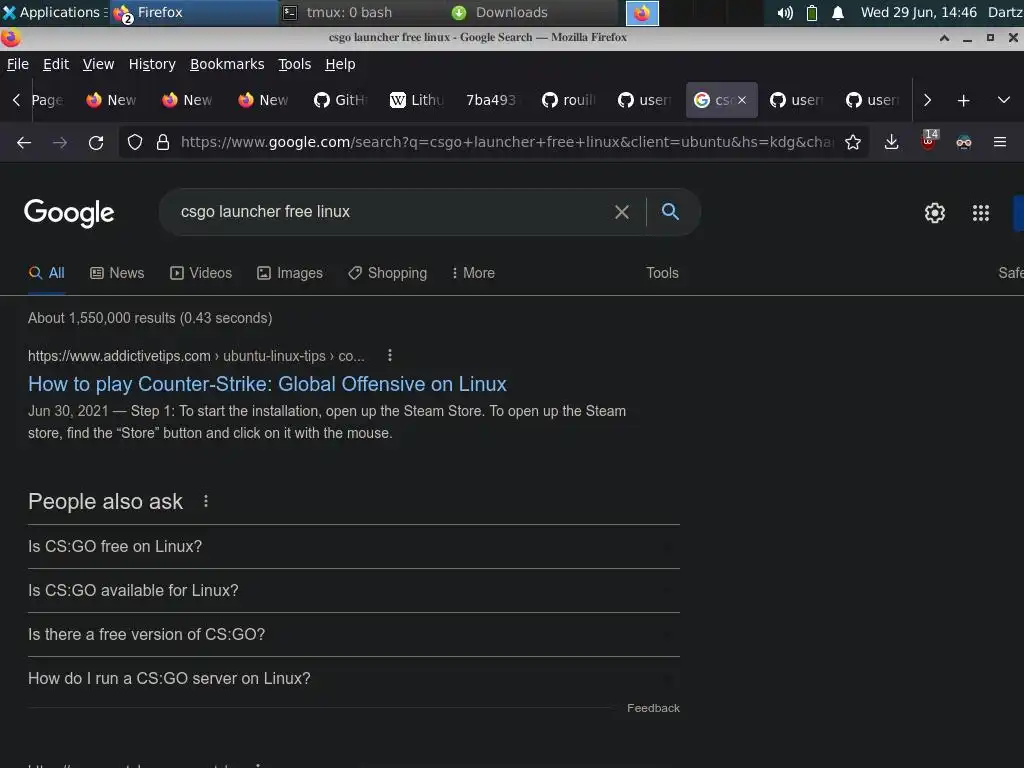Open a new tab with plus button

(x=963, y=101)
